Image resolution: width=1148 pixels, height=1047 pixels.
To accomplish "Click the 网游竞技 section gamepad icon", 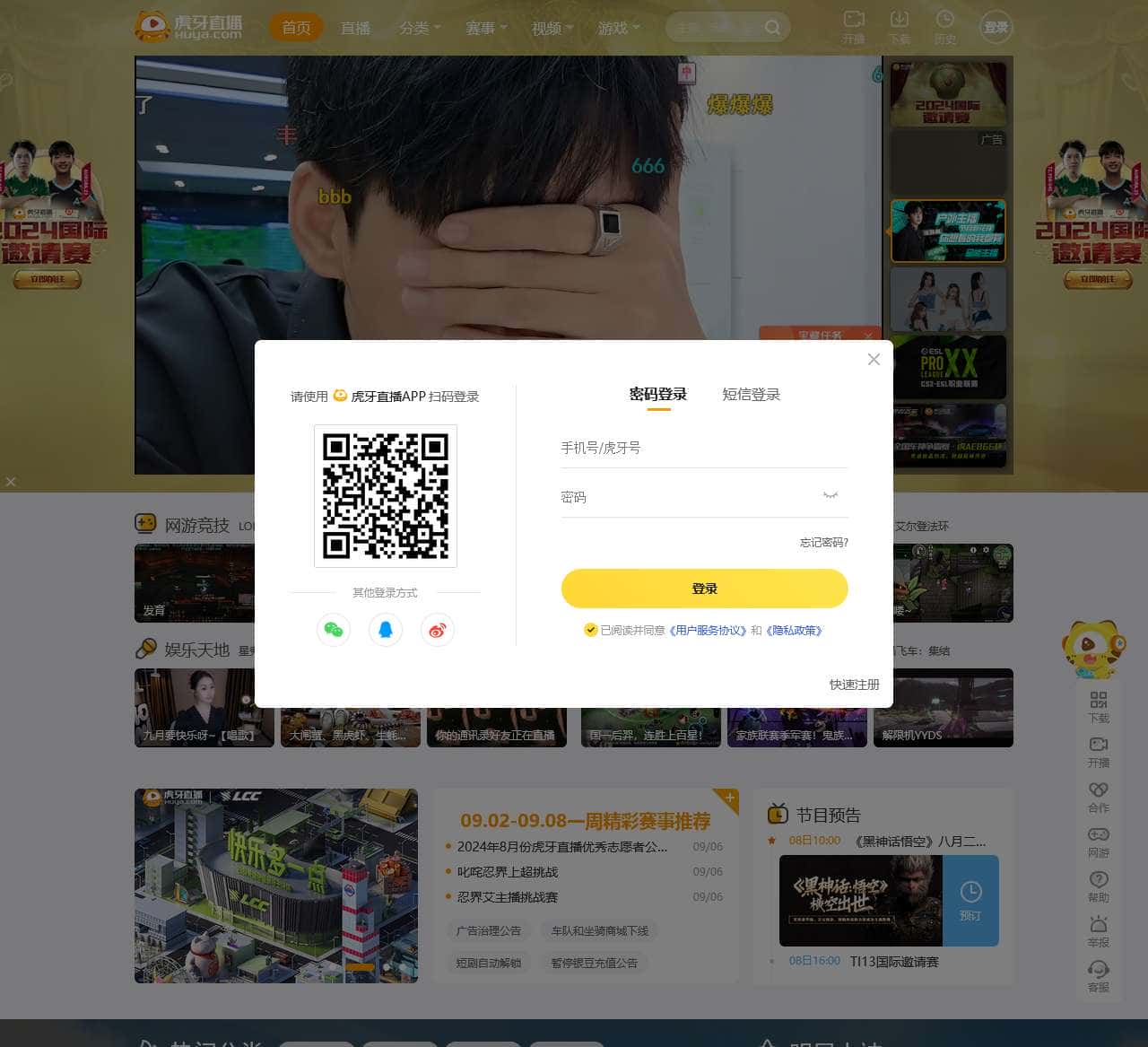I will tap(145, 524).
